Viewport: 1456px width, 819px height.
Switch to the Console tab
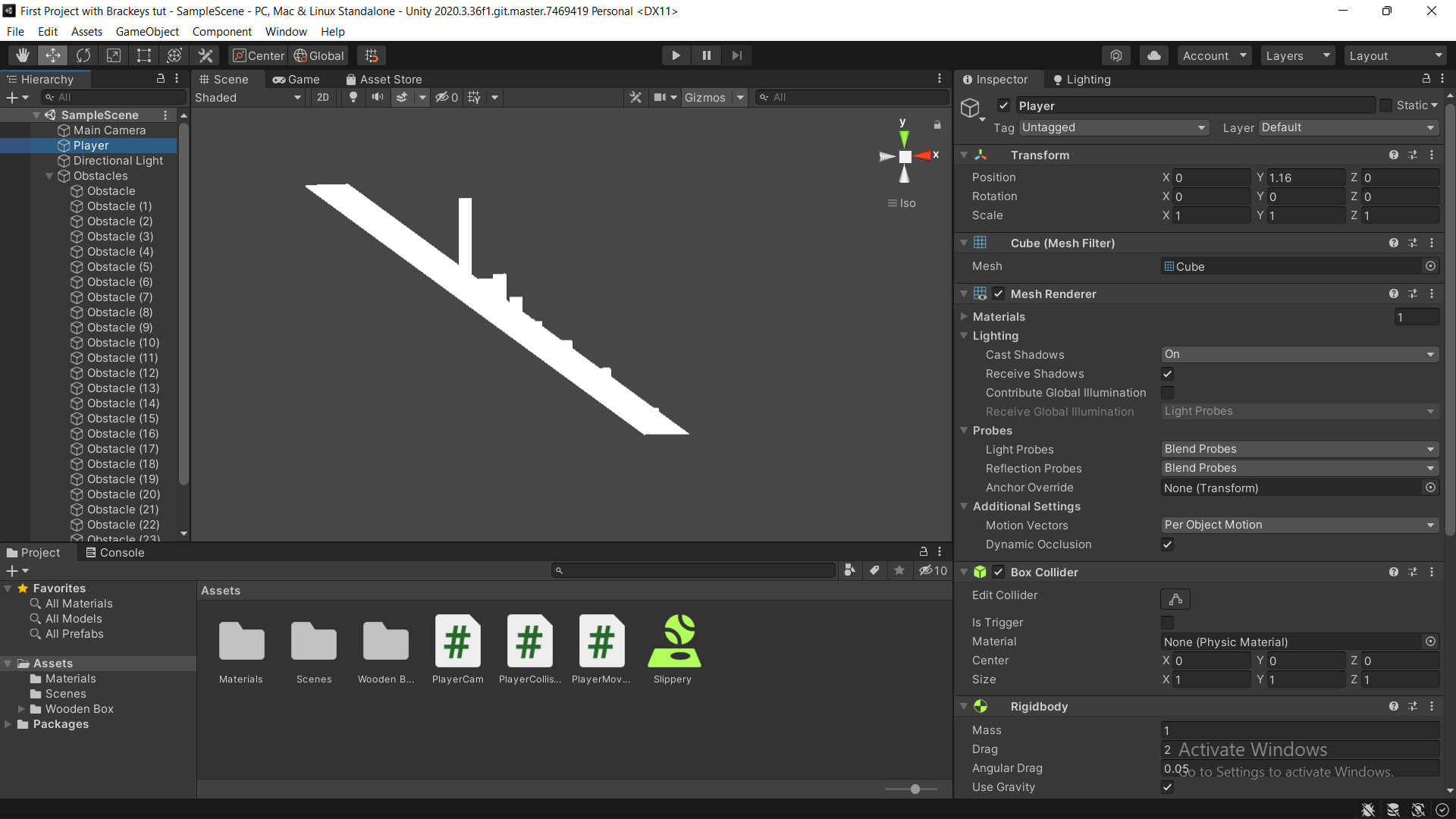115,553
